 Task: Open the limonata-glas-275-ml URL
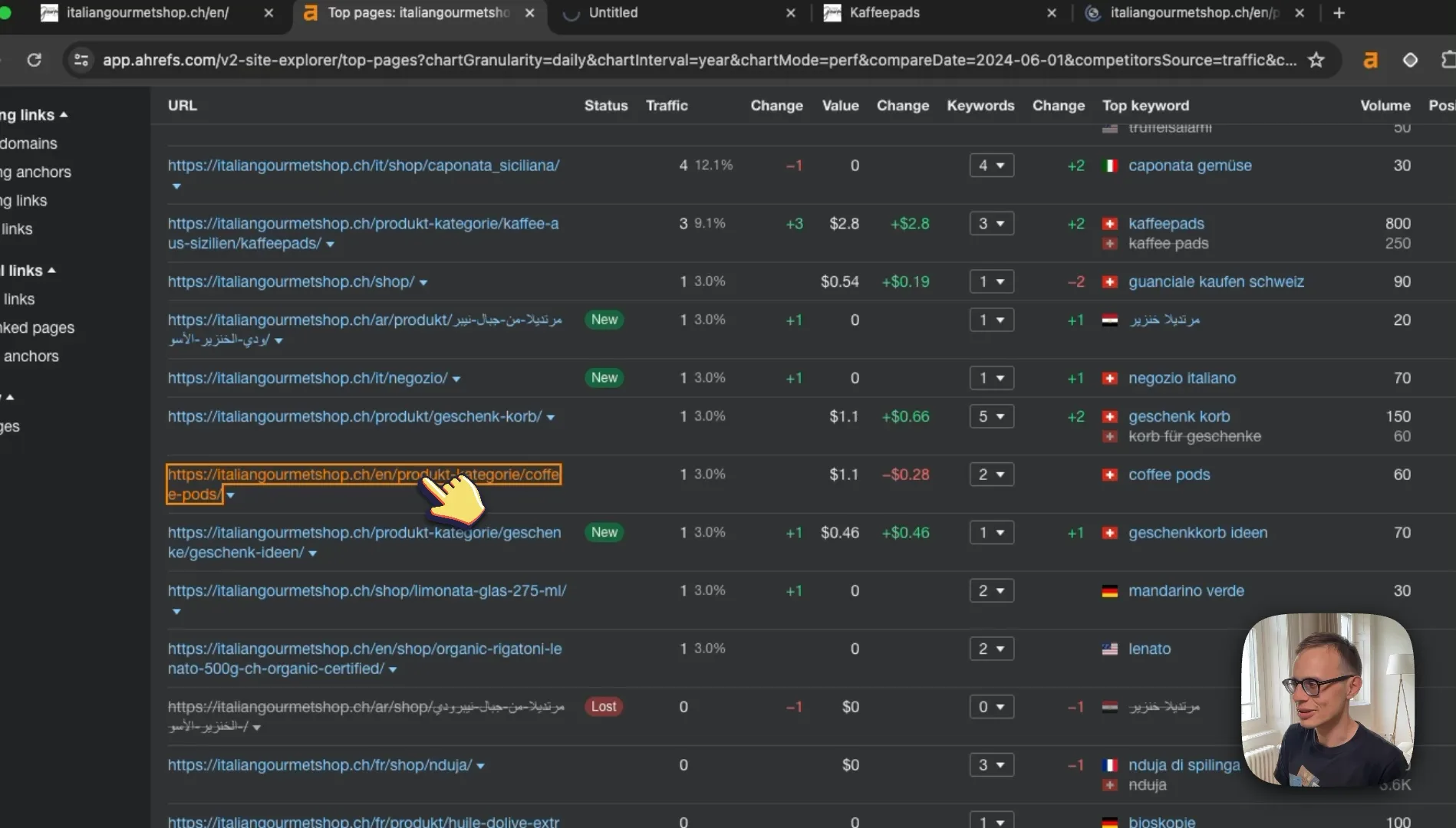coord(367,591)
